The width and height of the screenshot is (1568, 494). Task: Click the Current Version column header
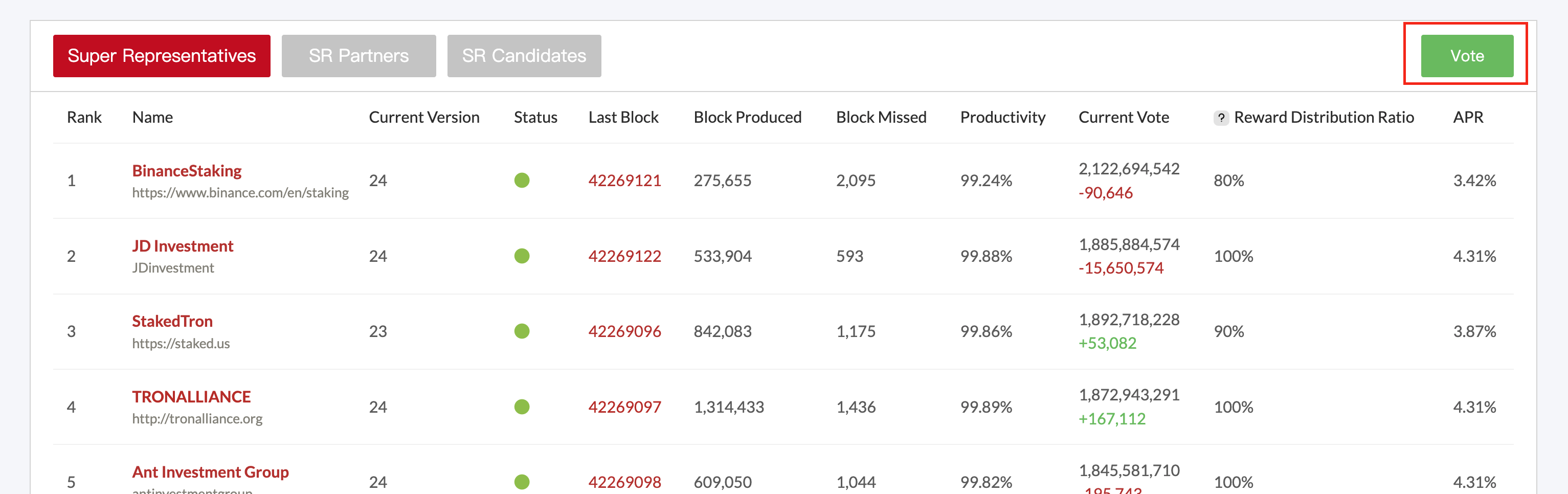pos(424,118)
